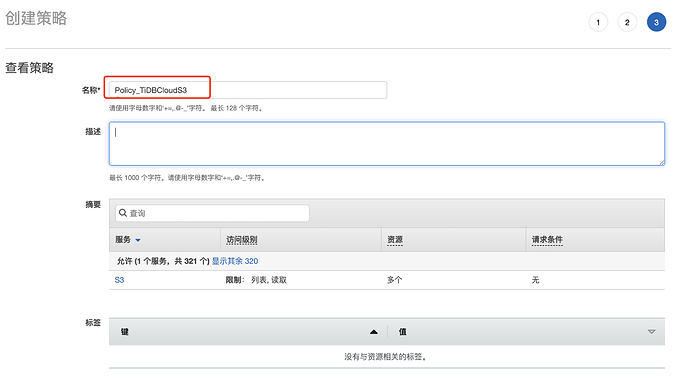Click the 服务 column header label
Screen dimensions: 690x380
[x=123, y=240]
